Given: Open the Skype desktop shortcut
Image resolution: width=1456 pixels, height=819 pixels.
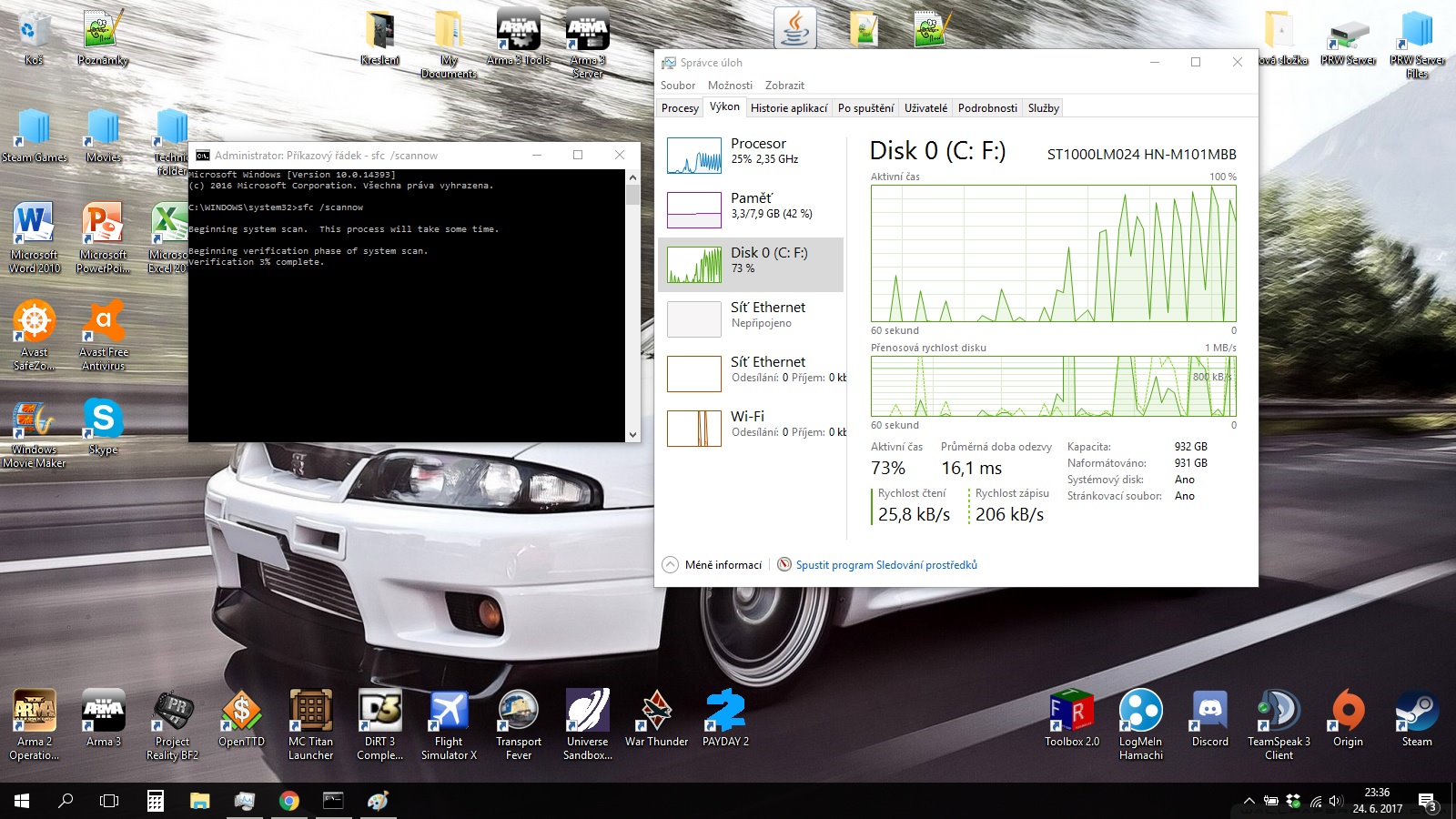Looking at the screenshot, I should coord(103,420).
